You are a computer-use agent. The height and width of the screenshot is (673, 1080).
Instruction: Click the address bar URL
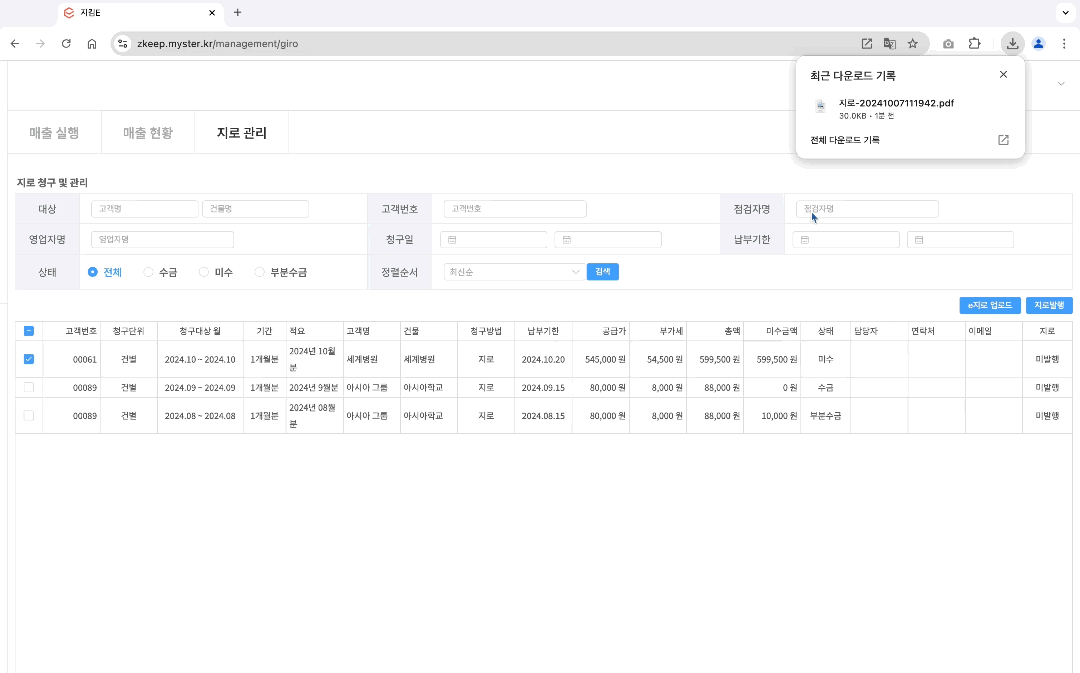218,43
